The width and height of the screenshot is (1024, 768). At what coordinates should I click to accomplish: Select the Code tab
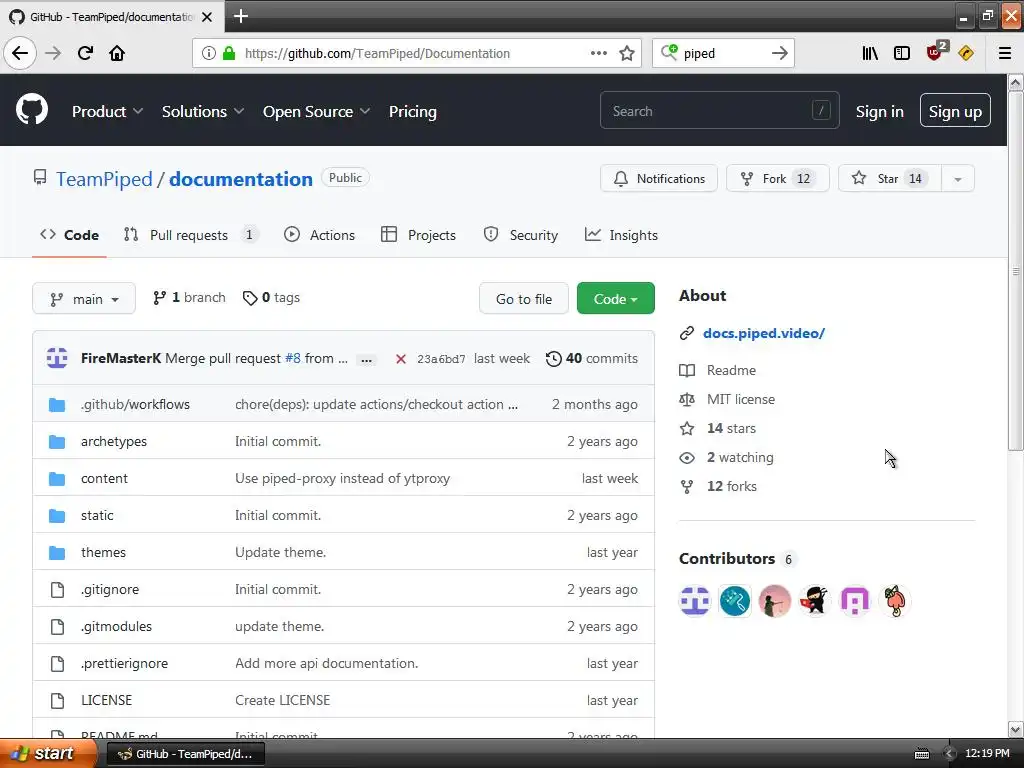69,235
